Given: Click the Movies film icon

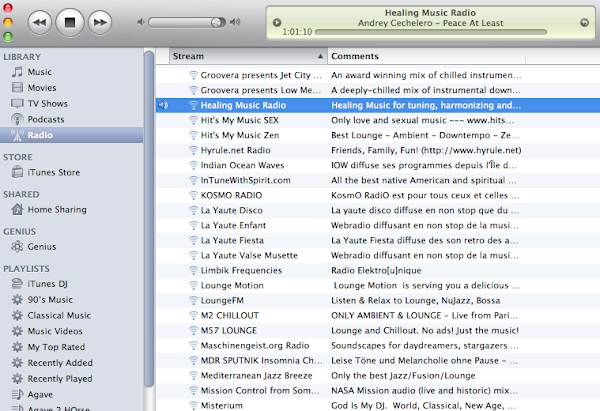Looking at the screenshot, I should [x=17, y=88].
